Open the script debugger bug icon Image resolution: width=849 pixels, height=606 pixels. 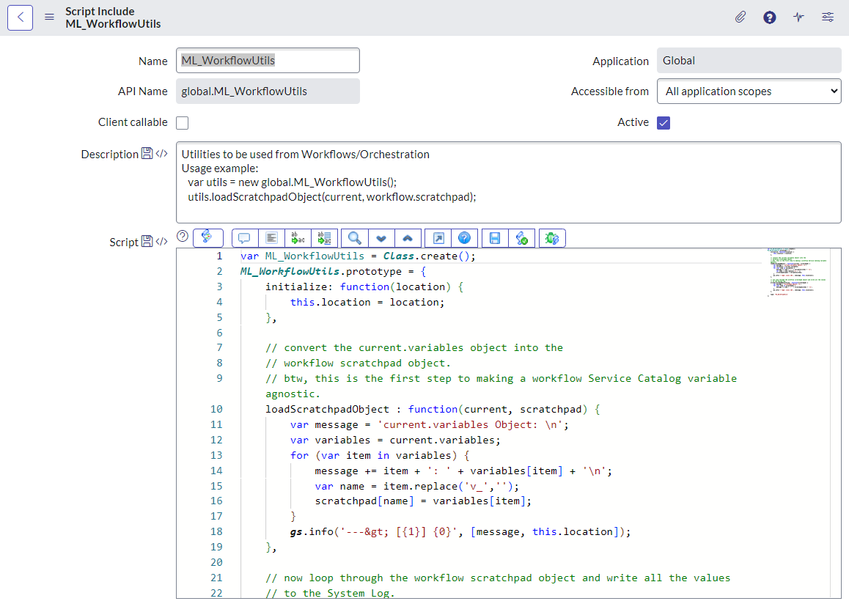(x=552, y=238)
